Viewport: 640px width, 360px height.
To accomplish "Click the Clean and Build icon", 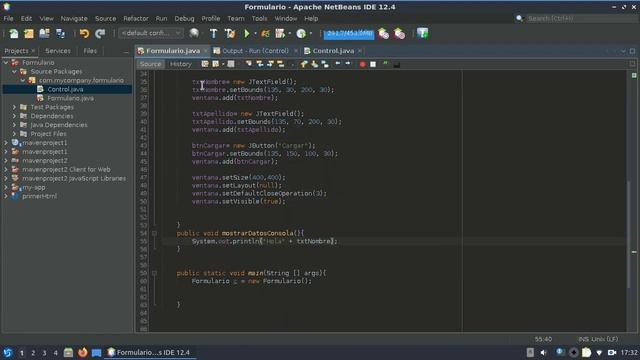I will 230,33.
